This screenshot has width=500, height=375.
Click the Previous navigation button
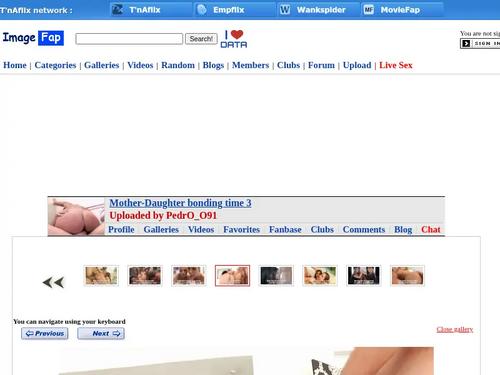pos(45,333)
